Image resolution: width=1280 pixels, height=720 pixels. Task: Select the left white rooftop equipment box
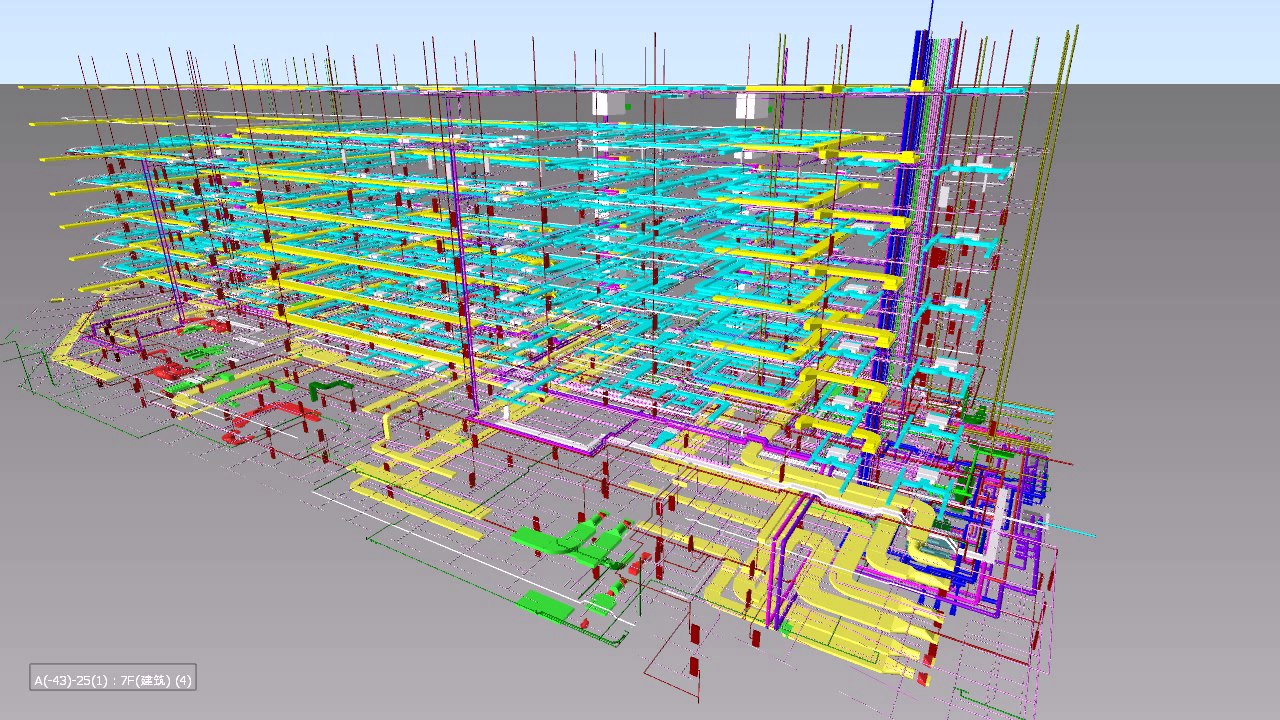coord(600,104)
